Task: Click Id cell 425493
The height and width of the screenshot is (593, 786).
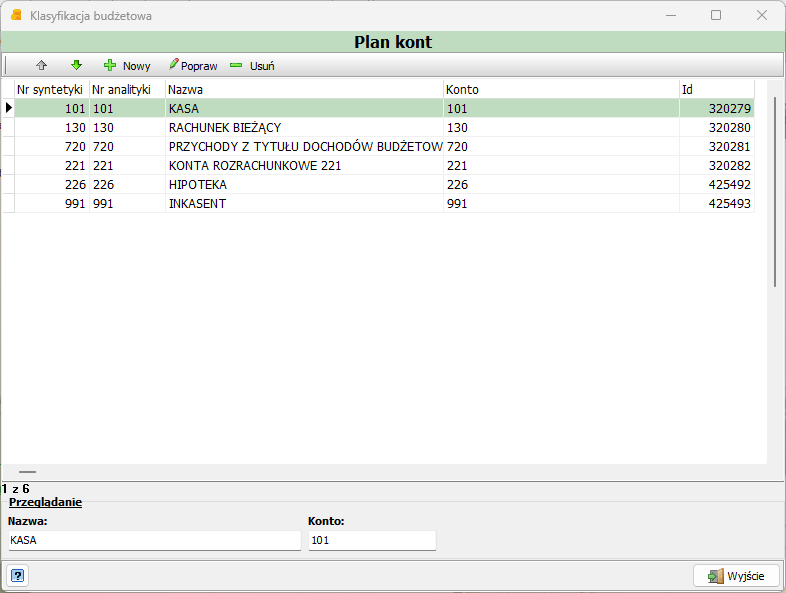Action: (x=717, y=204)
